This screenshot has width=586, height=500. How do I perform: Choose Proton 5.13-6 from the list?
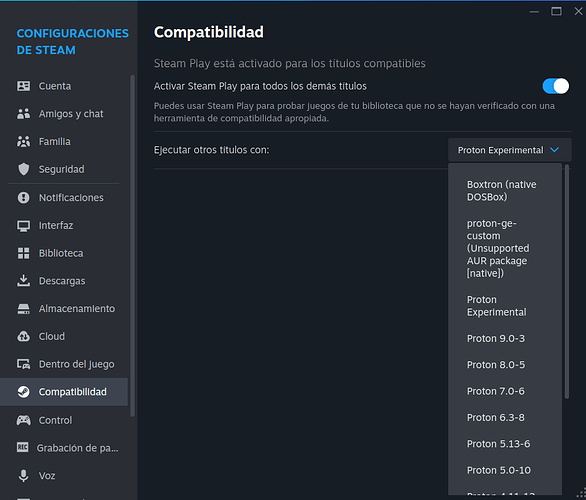505,444
